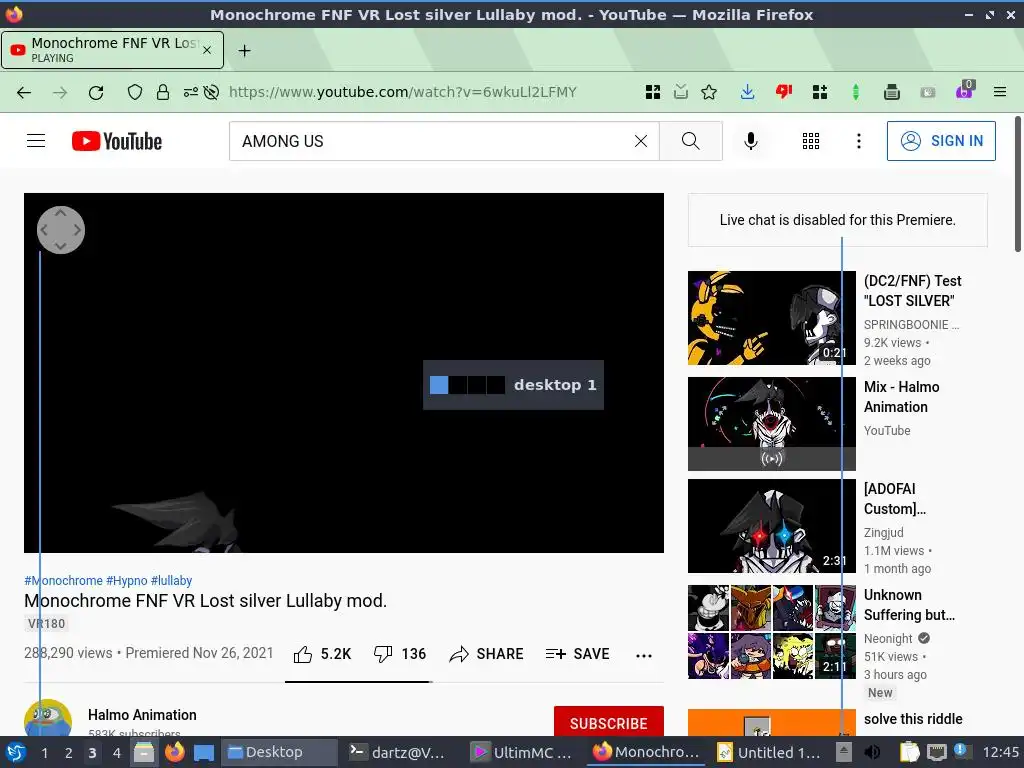Click the SIGN IN button

[x=941, y=141]
